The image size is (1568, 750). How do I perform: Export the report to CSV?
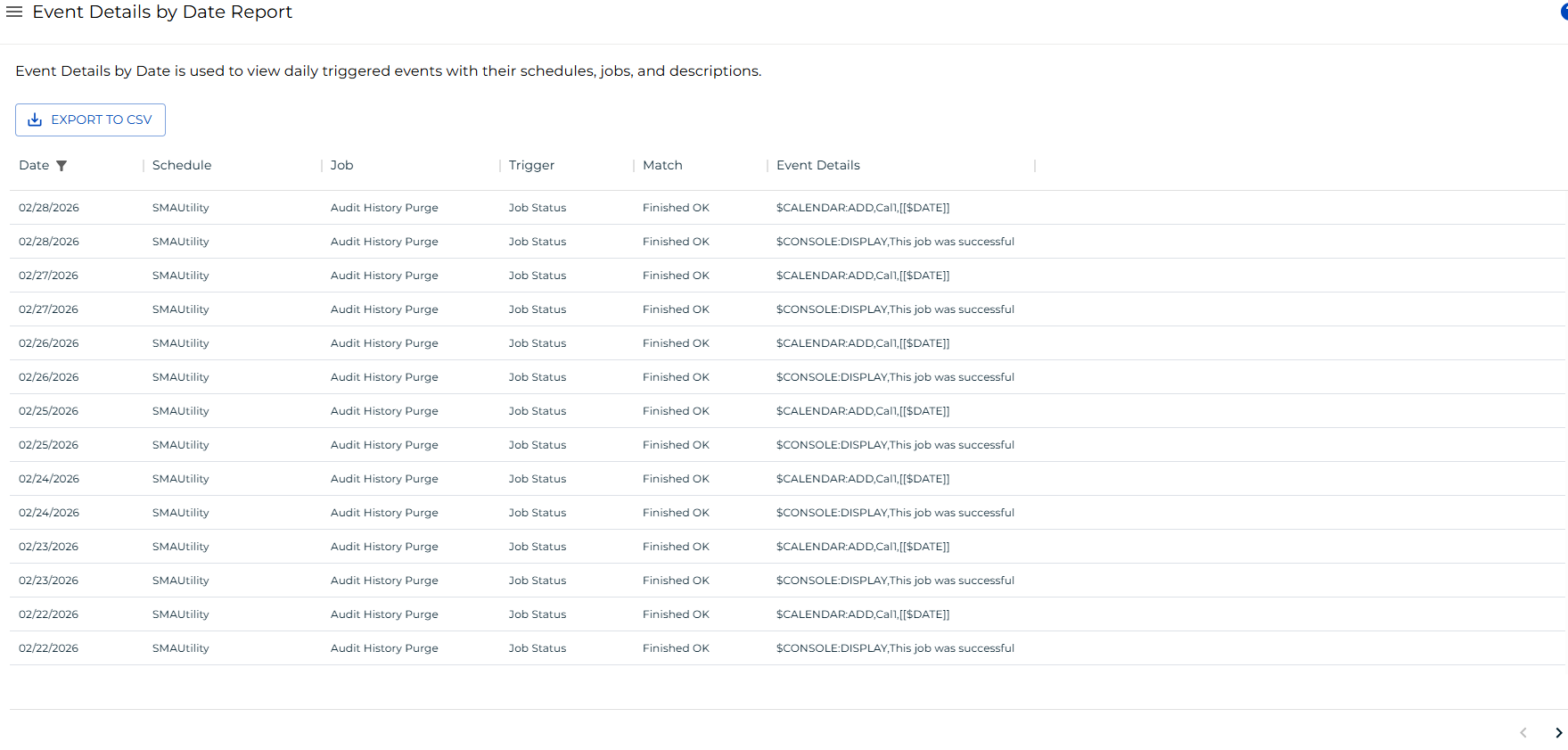point(90,120)
